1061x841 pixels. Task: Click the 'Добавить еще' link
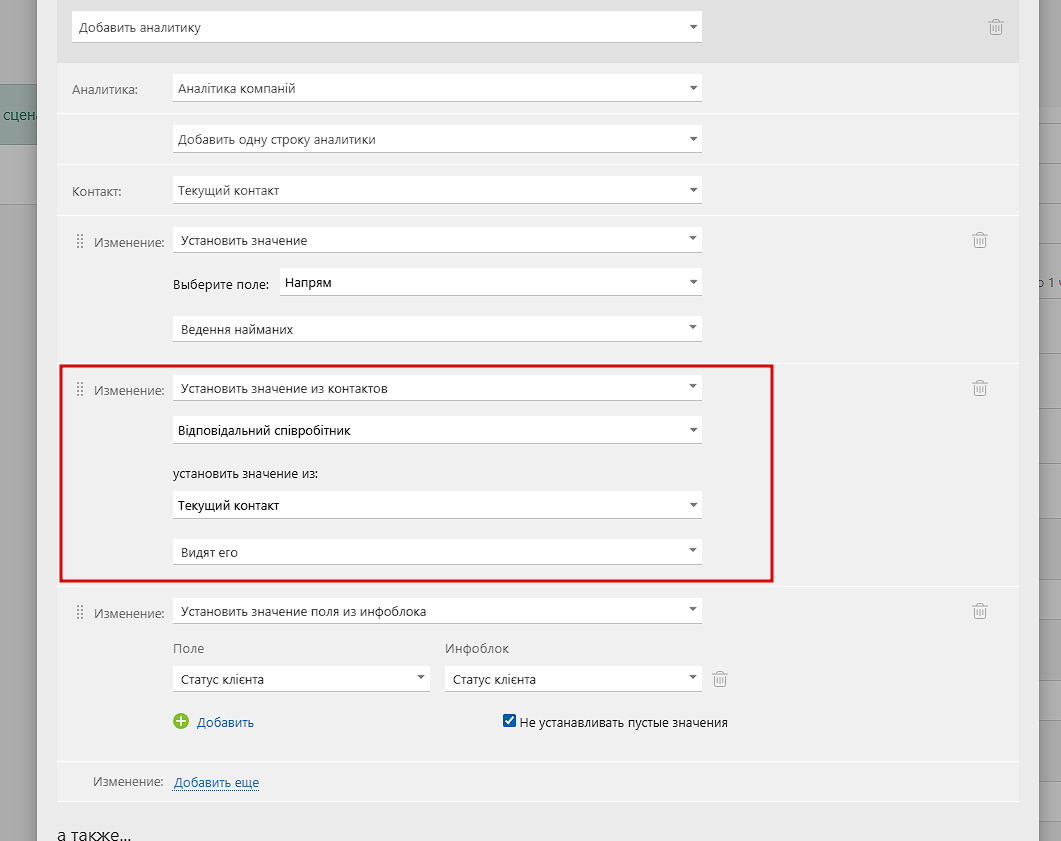pyautogui.click(x=217, y=782)
